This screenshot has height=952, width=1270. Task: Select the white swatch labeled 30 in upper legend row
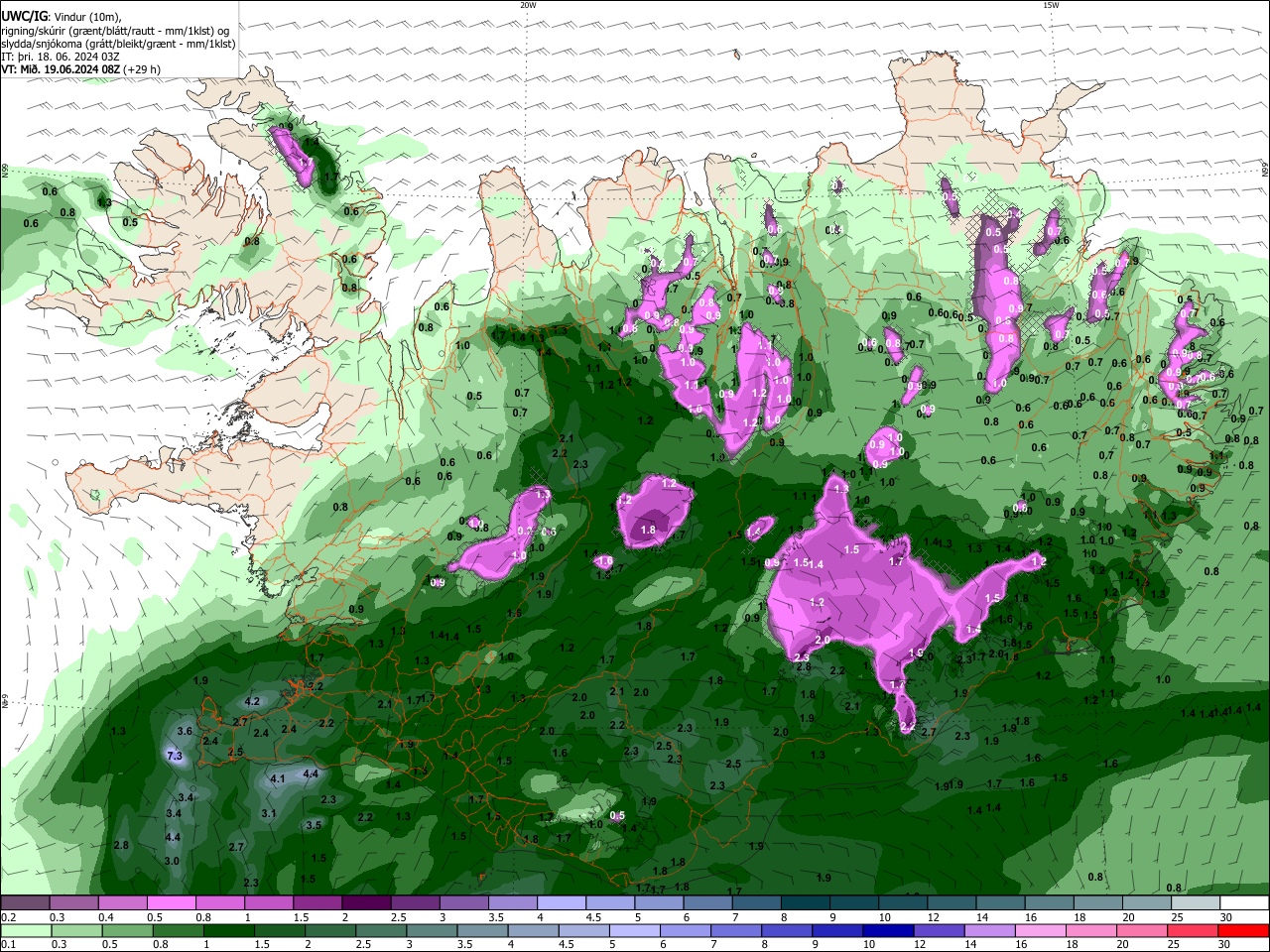[1244, 903]
